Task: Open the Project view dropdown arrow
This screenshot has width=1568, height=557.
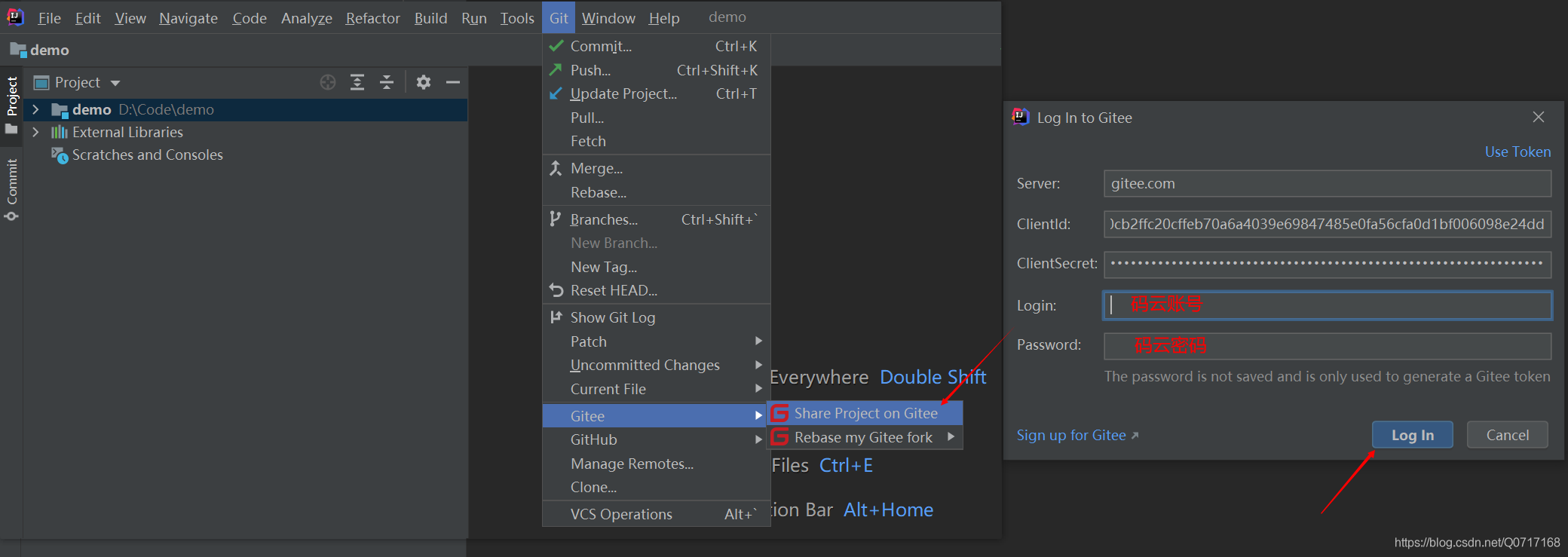Action: click(x=115, y=83)
